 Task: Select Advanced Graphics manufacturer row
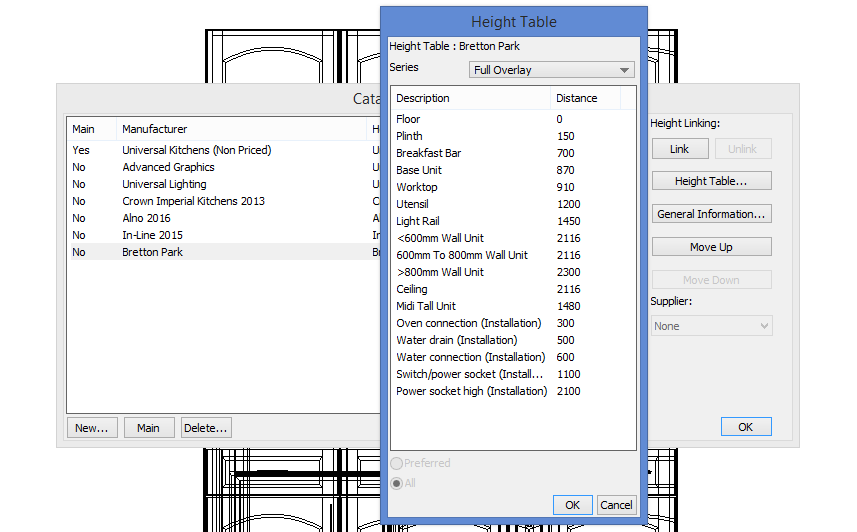click(x=225, y=167)
